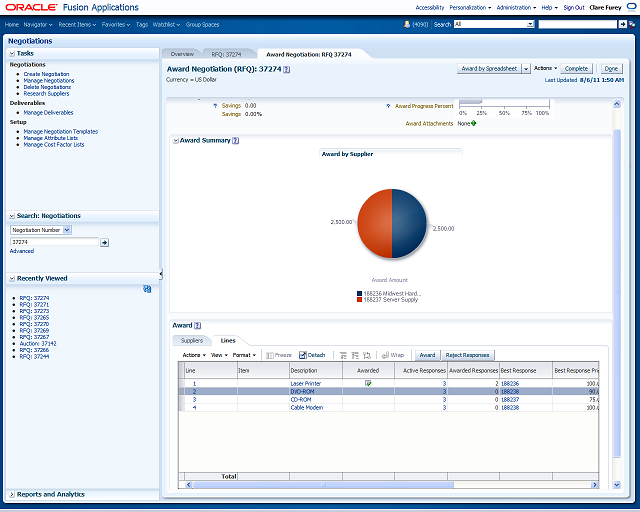Image resolution: width=640 pixels, height=512 pixels.
Task: Open the worklist notifications bell icon
Action: click(407, 24)
